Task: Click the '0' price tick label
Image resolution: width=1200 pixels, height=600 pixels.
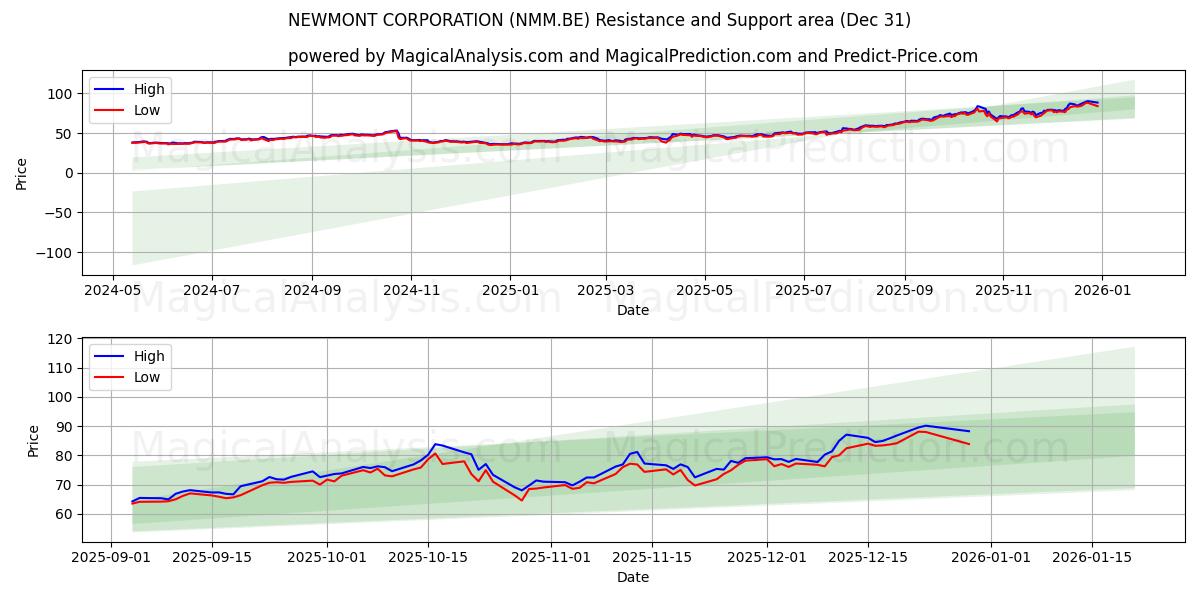Action: [x=70, y=173]
